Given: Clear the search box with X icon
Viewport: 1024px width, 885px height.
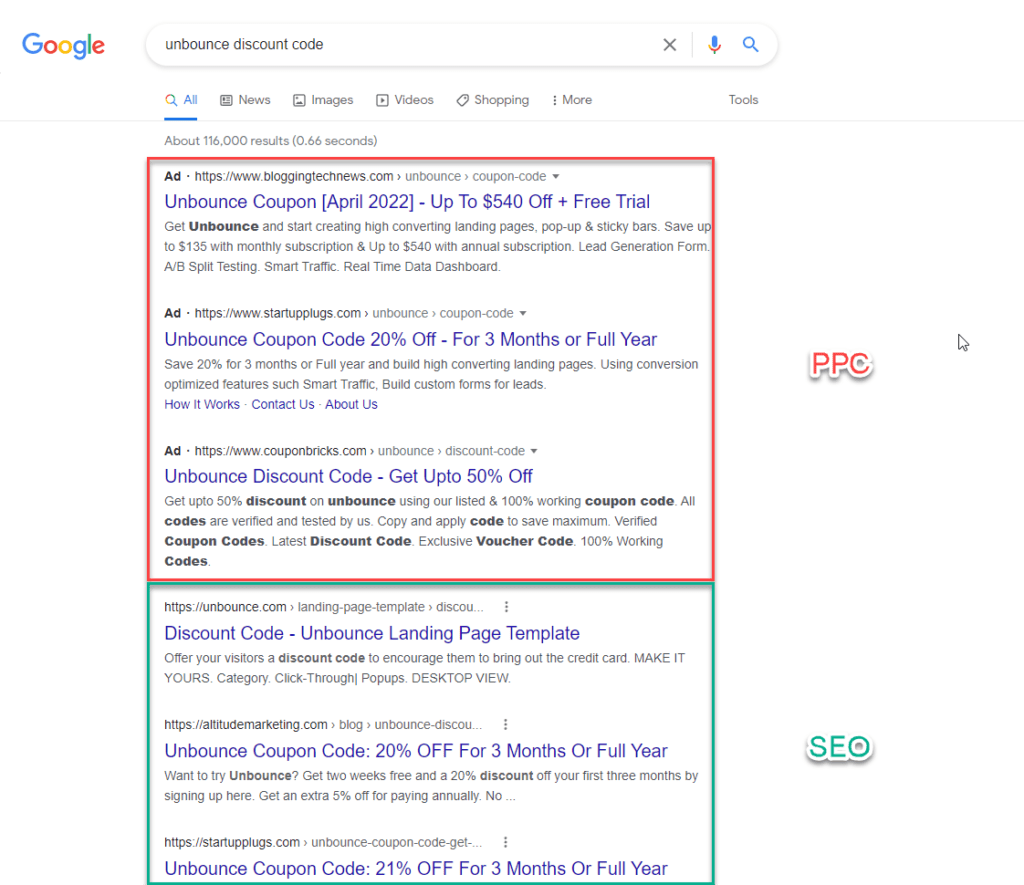Looking at the screenshot, I should pyautogui.click(x=669, y=44).
